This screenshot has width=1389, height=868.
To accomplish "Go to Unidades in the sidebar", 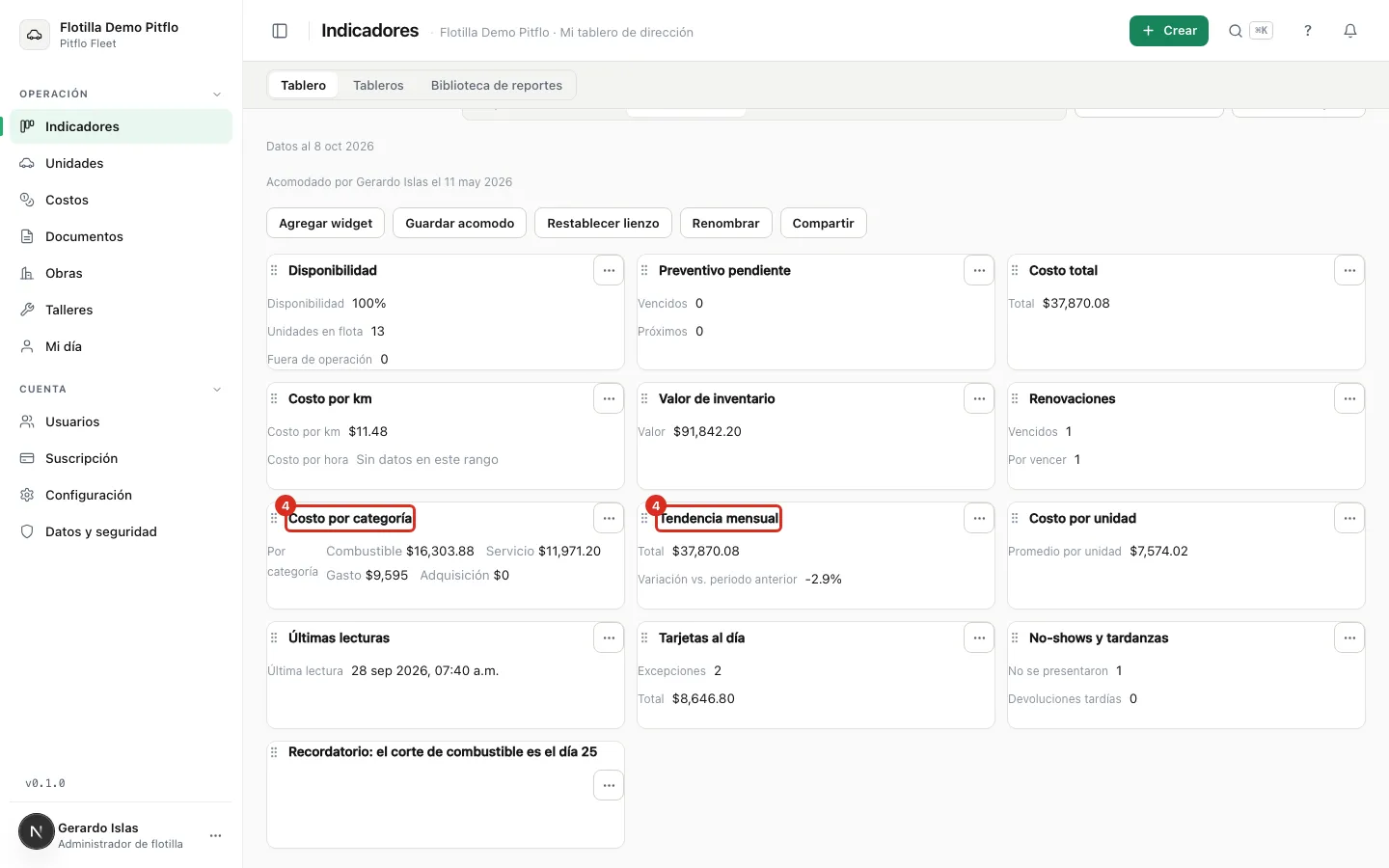I will click(x=121, y=163).
